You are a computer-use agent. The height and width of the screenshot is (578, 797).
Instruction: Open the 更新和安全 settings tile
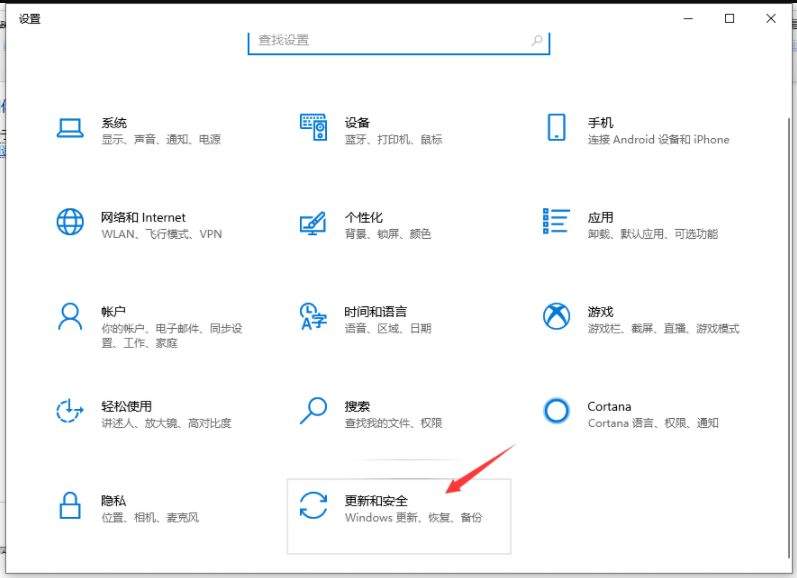click(399, 515)
